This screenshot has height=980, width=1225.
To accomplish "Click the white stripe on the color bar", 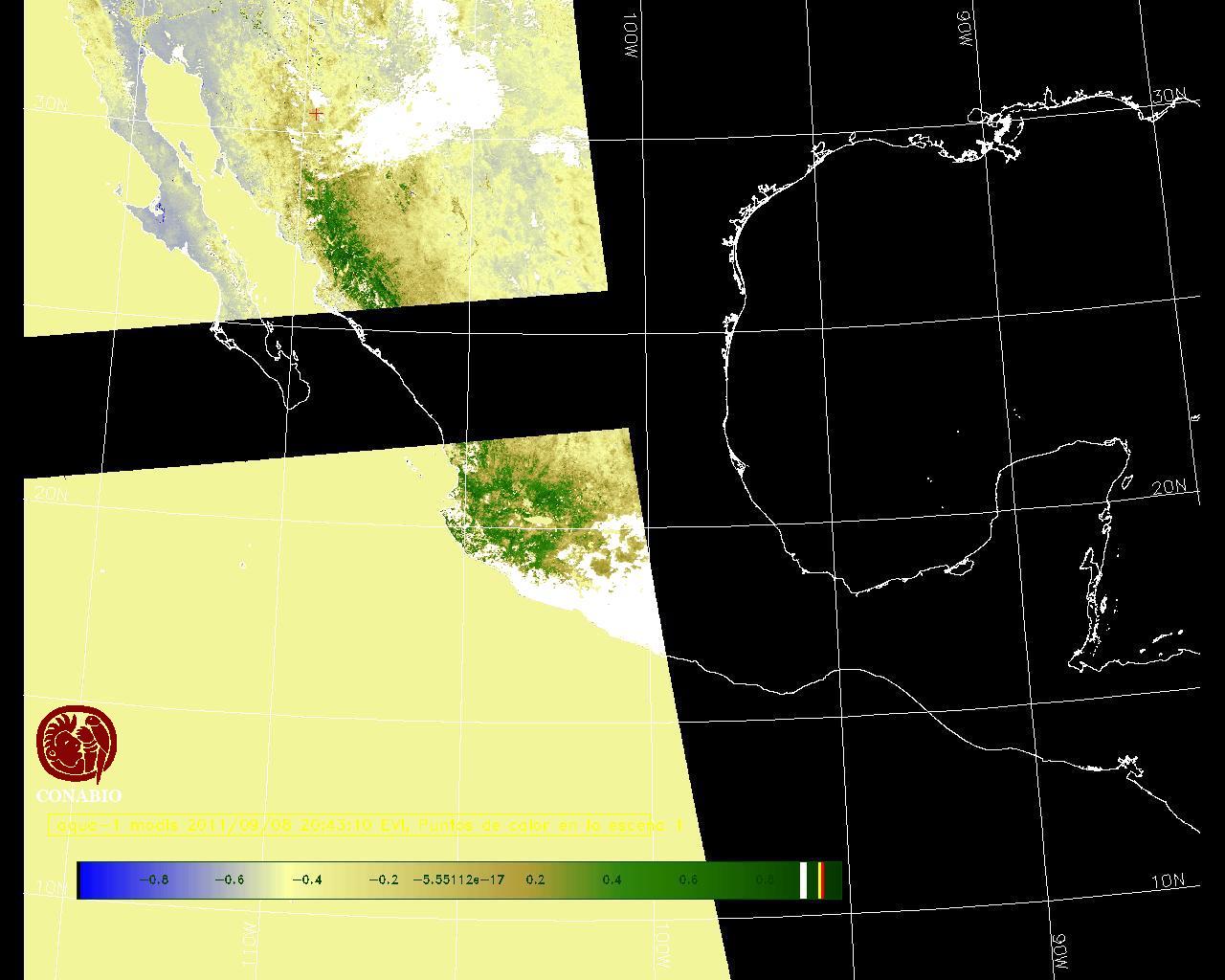I will (803, 880).
